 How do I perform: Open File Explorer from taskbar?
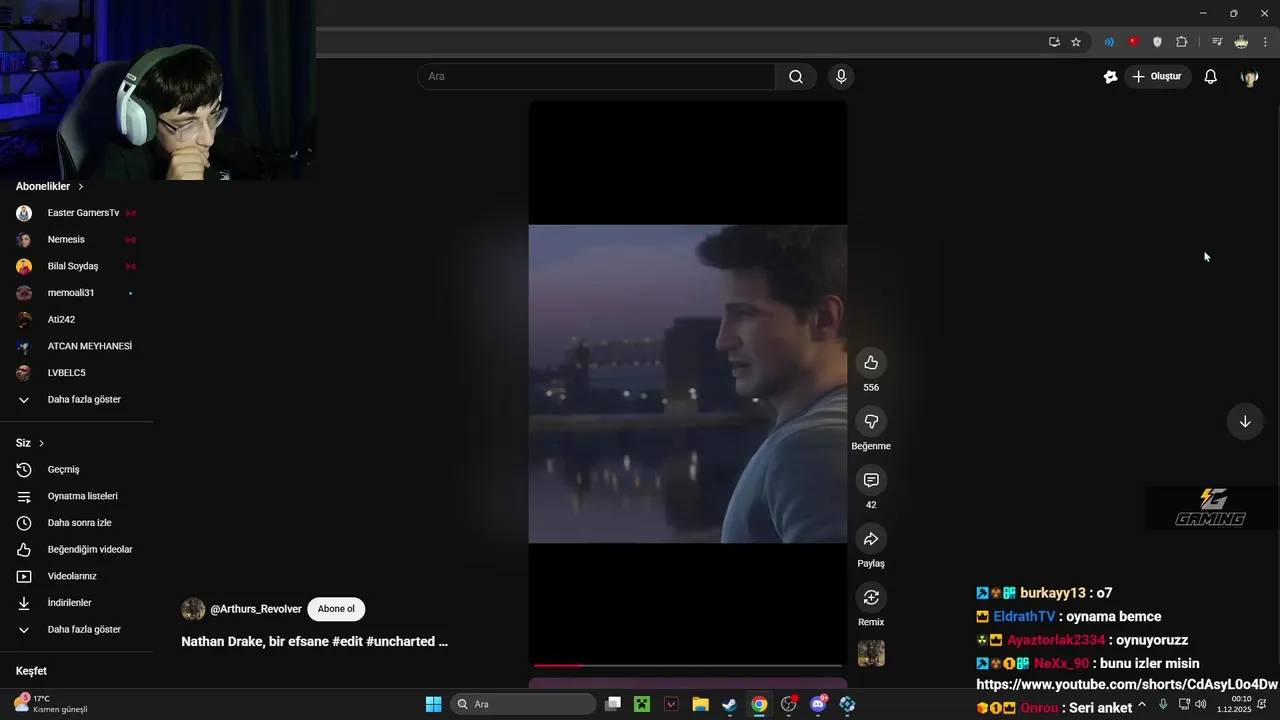point(700,704)
